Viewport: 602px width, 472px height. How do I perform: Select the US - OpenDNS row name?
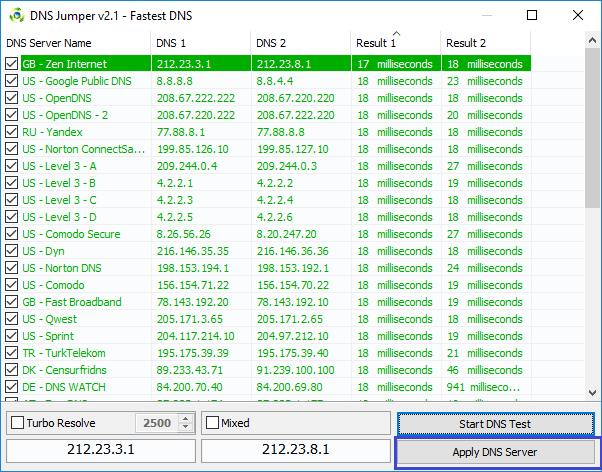point(57,98)
